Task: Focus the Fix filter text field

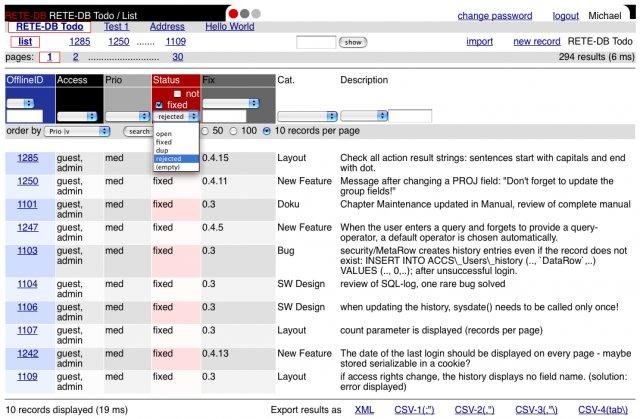Action: click(224, 116)
